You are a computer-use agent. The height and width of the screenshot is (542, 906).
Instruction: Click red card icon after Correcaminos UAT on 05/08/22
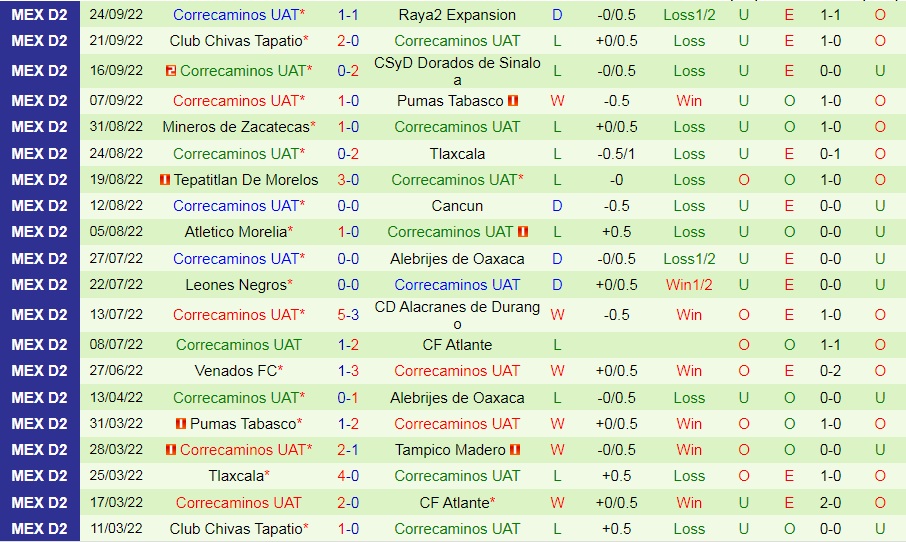click(523, 232)
